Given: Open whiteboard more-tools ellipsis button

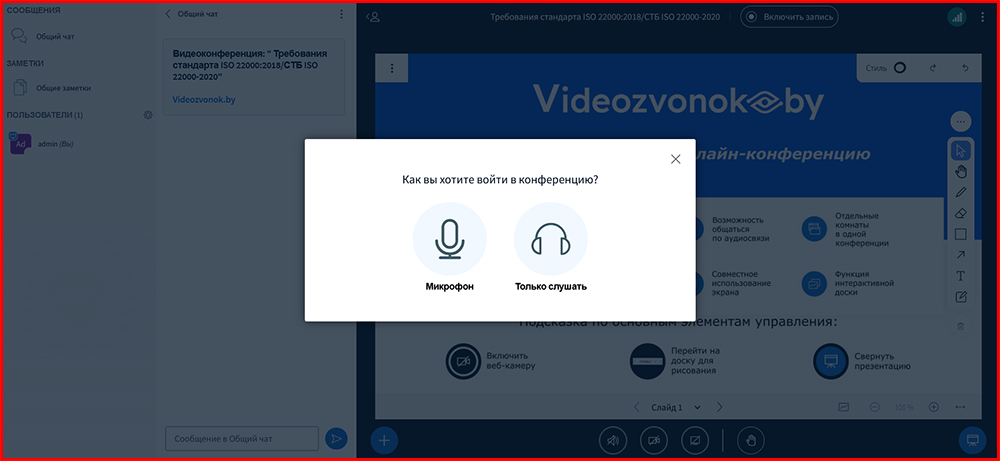Looking at the screenshot, I should pyautogui.click(x=960, y=121).
